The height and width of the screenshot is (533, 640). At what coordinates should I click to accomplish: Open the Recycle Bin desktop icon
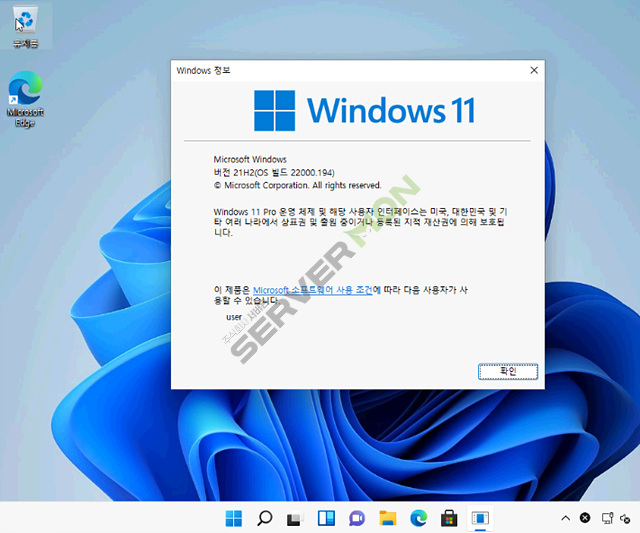click(26, 27)
